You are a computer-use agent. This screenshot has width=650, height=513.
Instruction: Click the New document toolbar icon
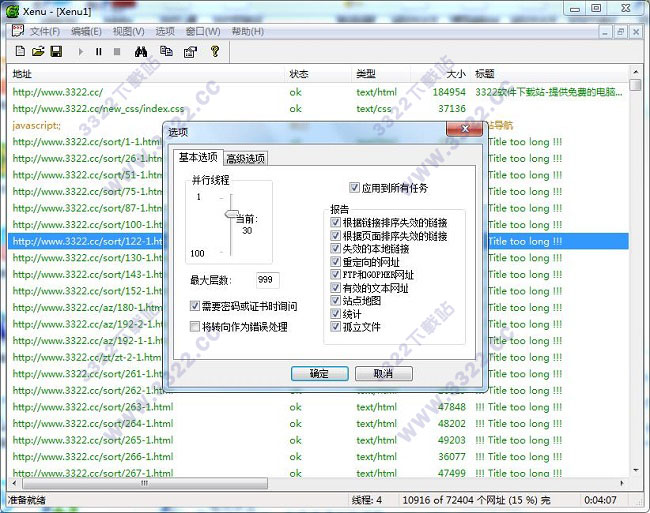[20, 51]
